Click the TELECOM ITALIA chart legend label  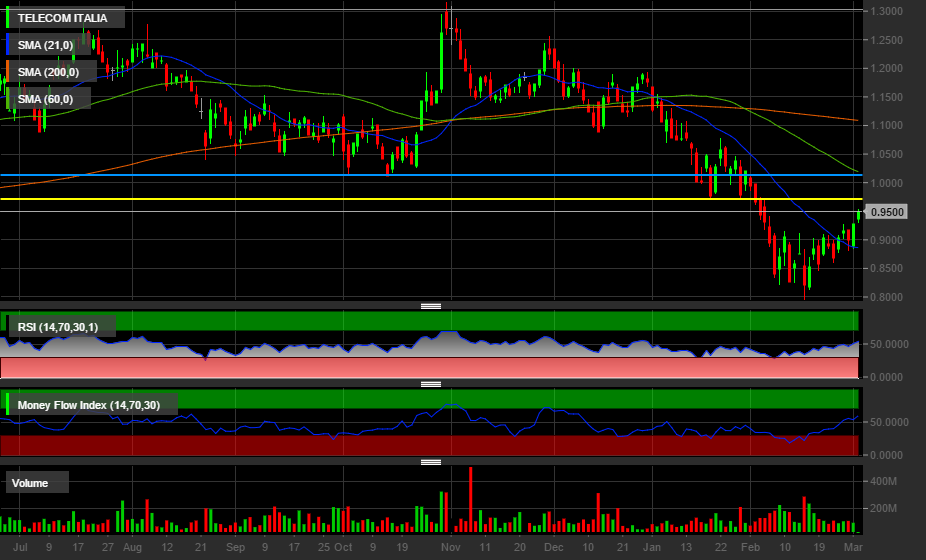(63, 18)
